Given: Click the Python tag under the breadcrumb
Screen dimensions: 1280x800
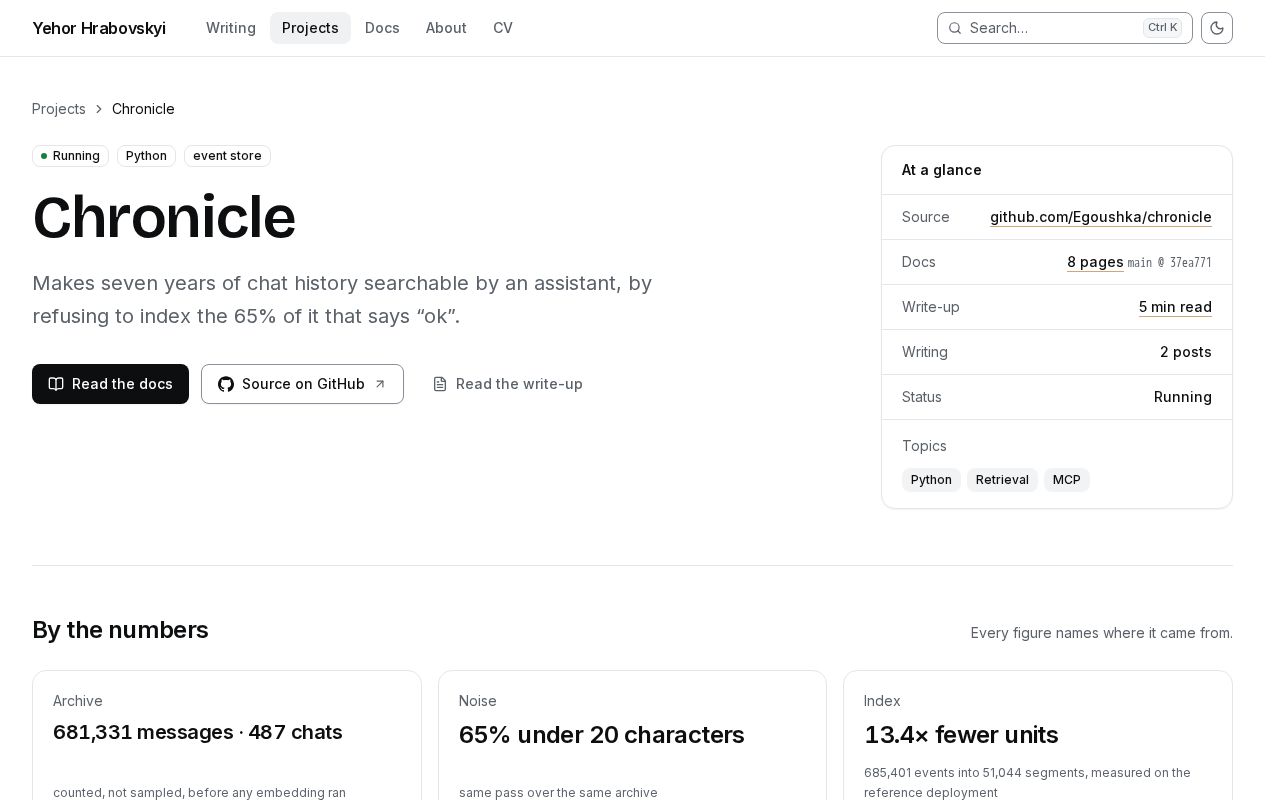Looking at the screenshot, I should pyautogui.click(x=146, y=156).
